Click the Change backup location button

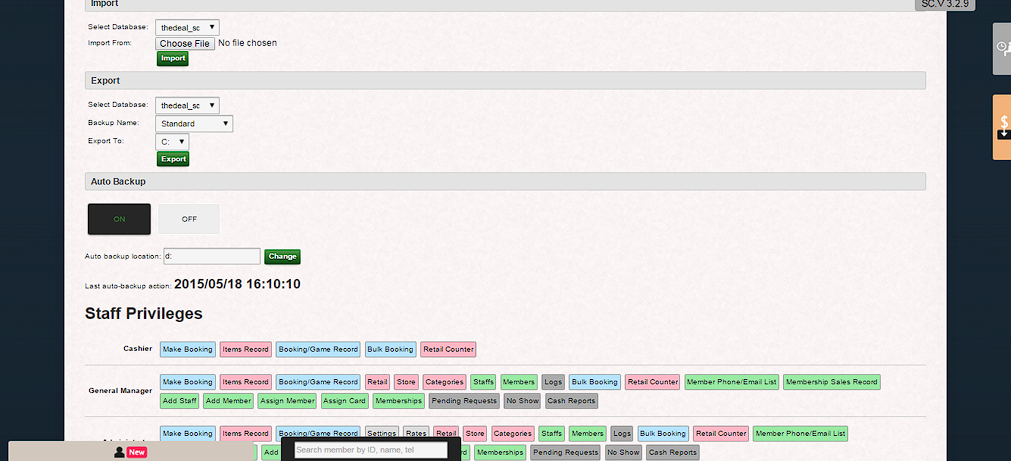pos(282,257)
